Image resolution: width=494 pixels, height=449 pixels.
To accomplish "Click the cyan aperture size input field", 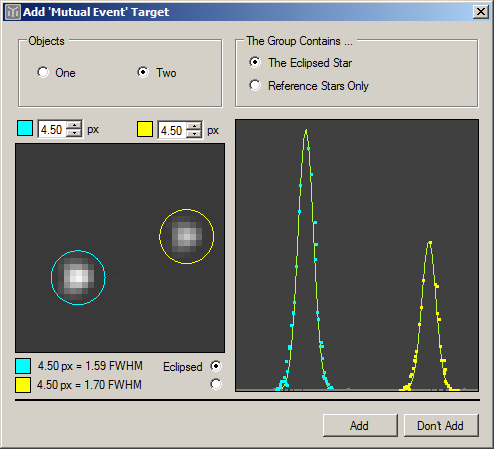I will pyautogui.click(x=53, y=129).
